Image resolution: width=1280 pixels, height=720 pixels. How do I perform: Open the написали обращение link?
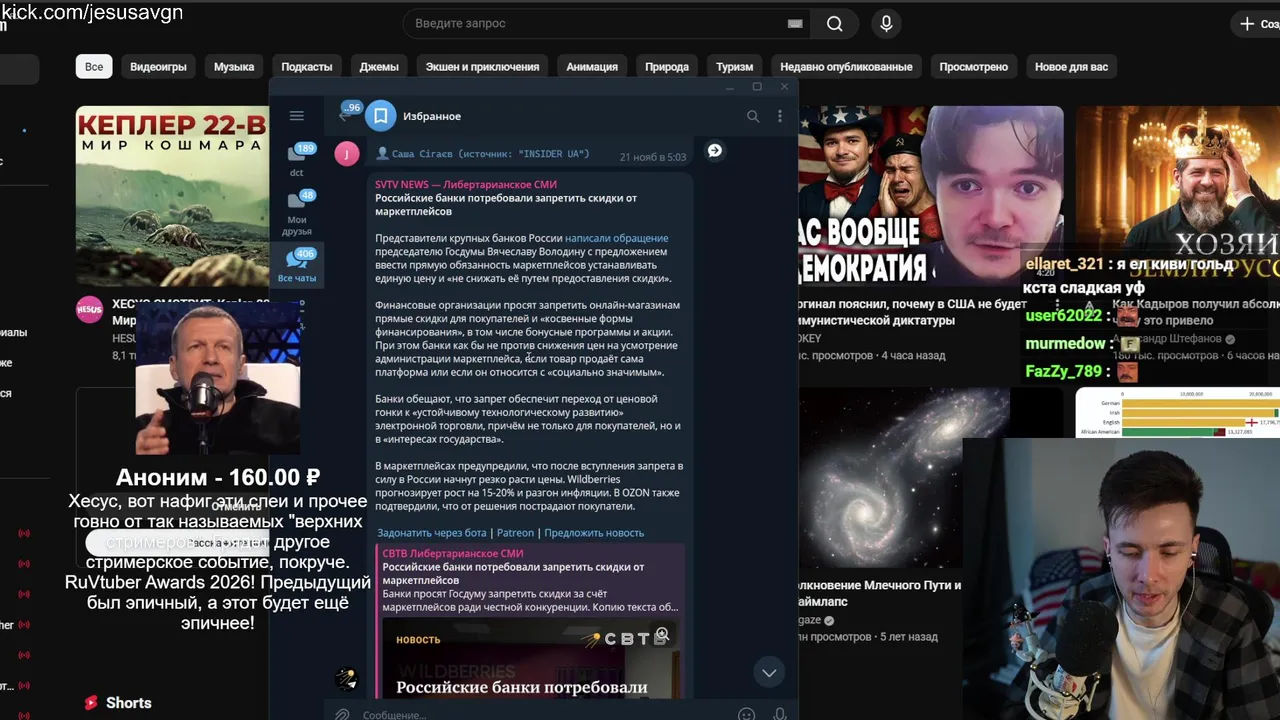click(616, 238)
